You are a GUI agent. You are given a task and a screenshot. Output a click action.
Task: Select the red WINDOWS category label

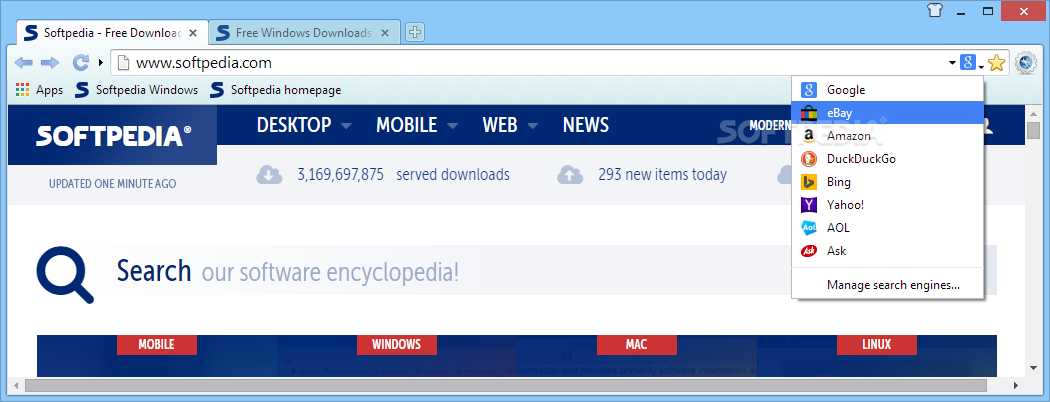[x=396, y=344]
